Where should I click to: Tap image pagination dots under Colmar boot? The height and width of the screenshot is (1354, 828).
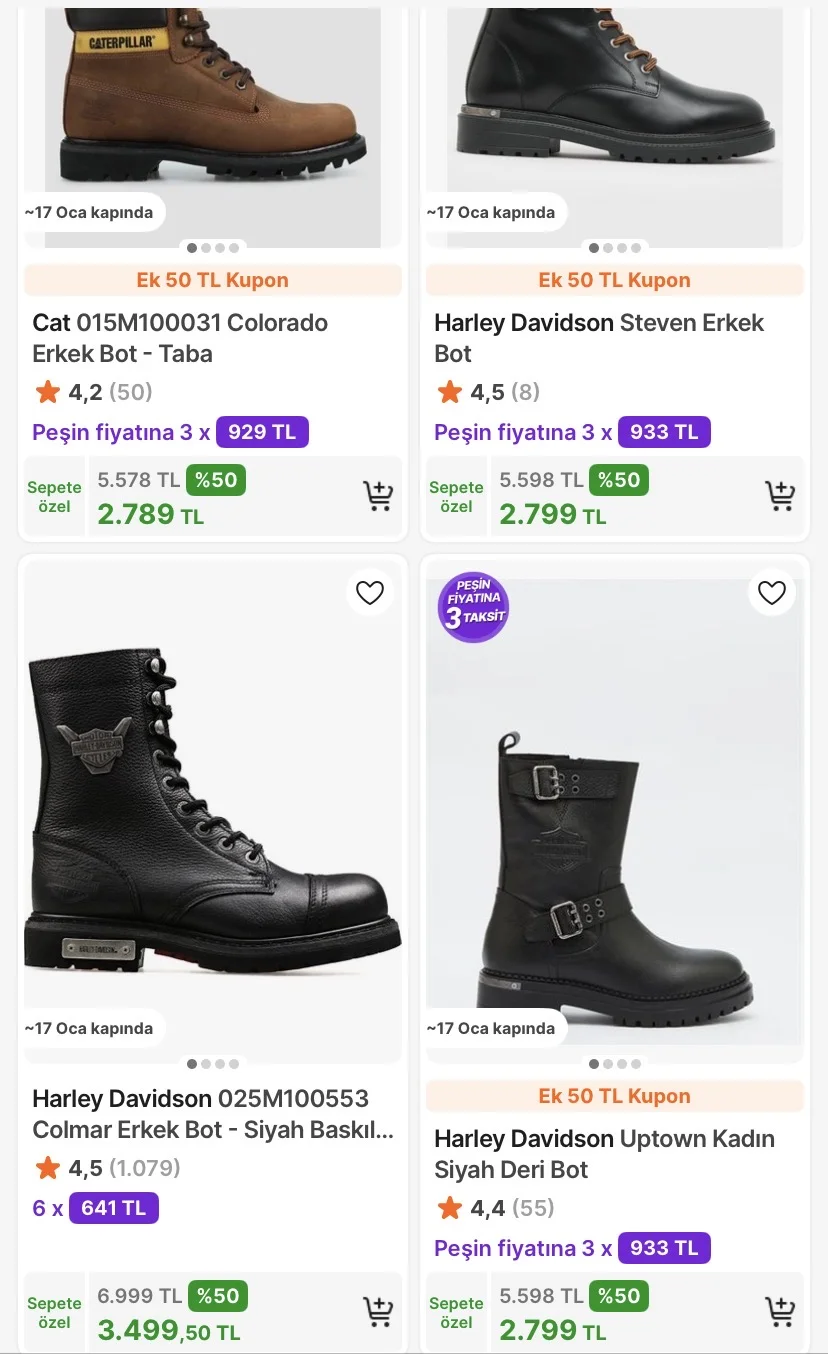[x=212, y=1064]
